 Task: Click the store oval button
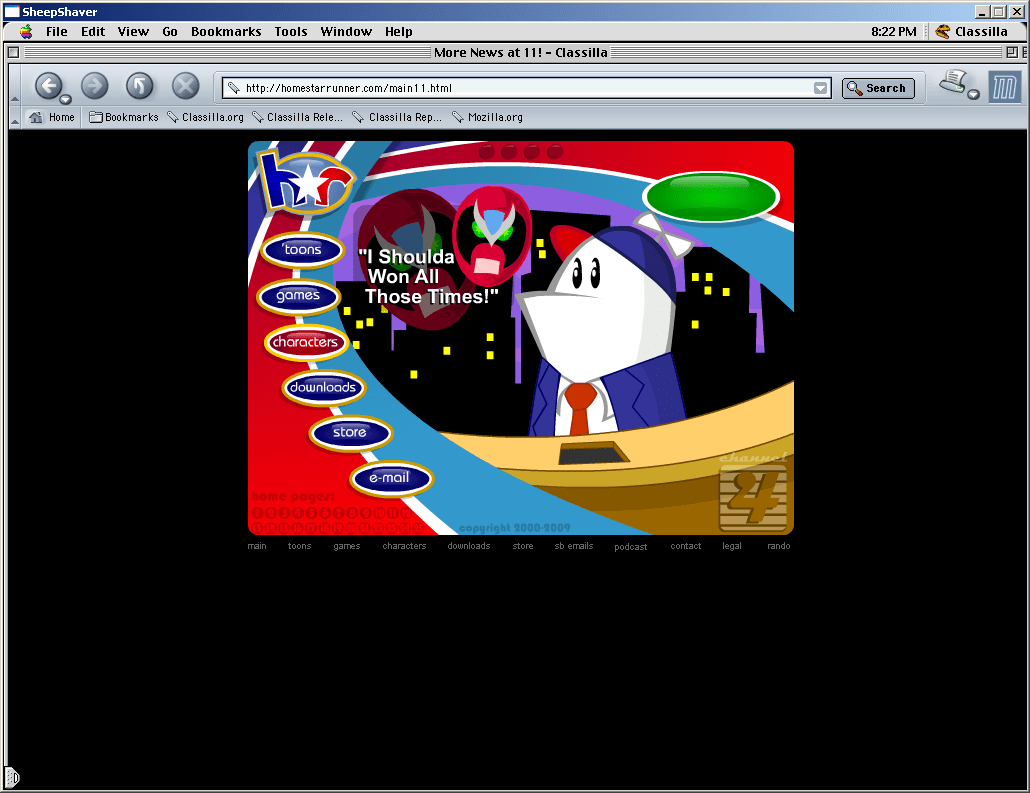click(x=350, y=432)
